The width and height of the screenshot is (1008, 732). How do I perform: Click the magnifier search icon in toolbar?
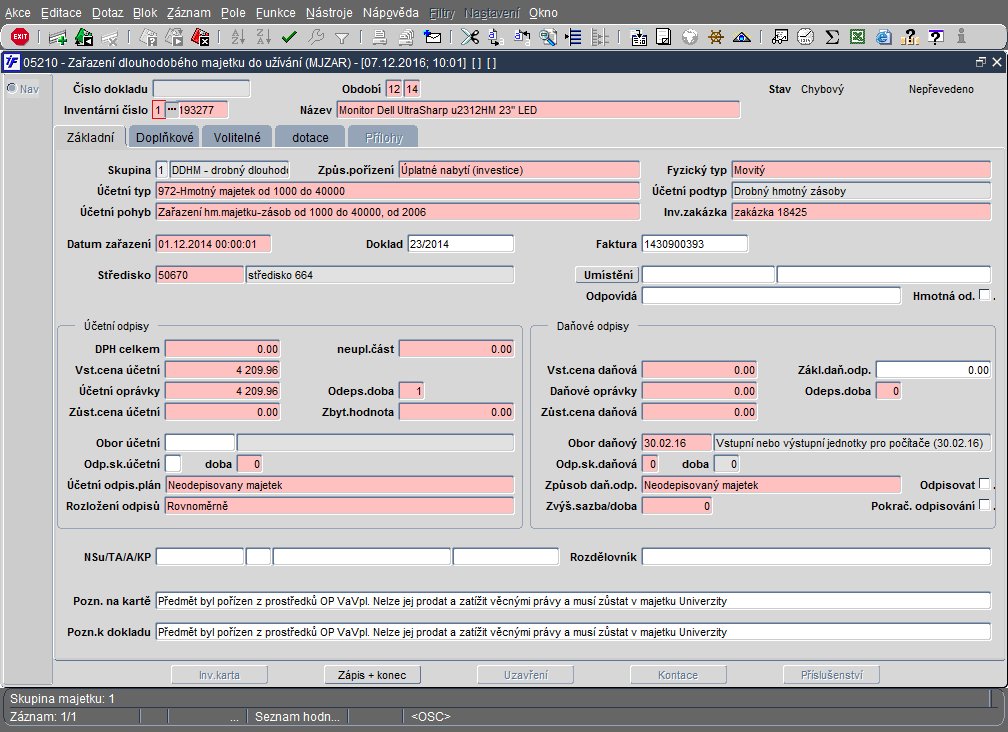pos(549,37)
